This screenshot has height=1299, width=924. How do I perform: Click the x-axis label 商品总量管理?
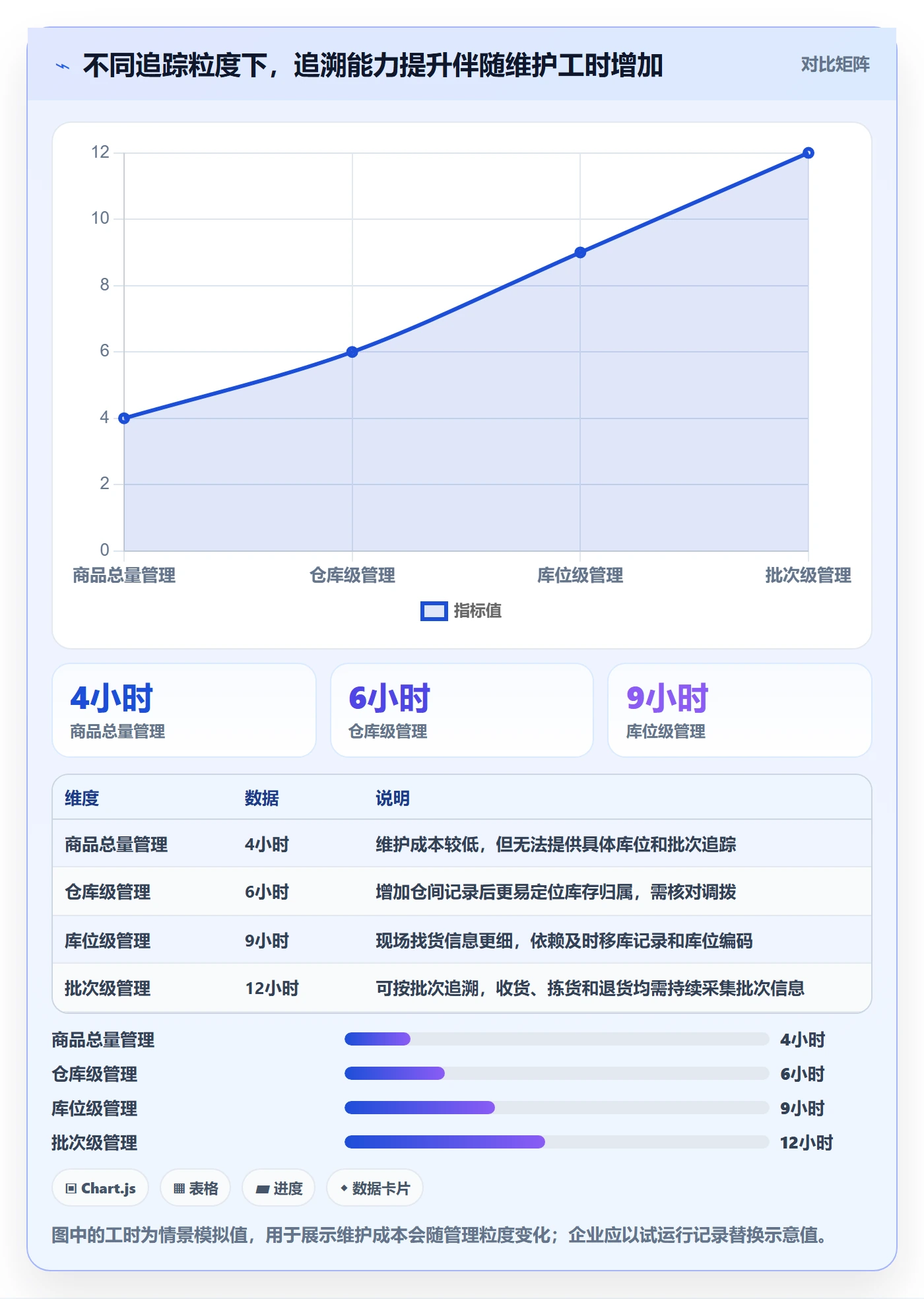coord(124,576)
